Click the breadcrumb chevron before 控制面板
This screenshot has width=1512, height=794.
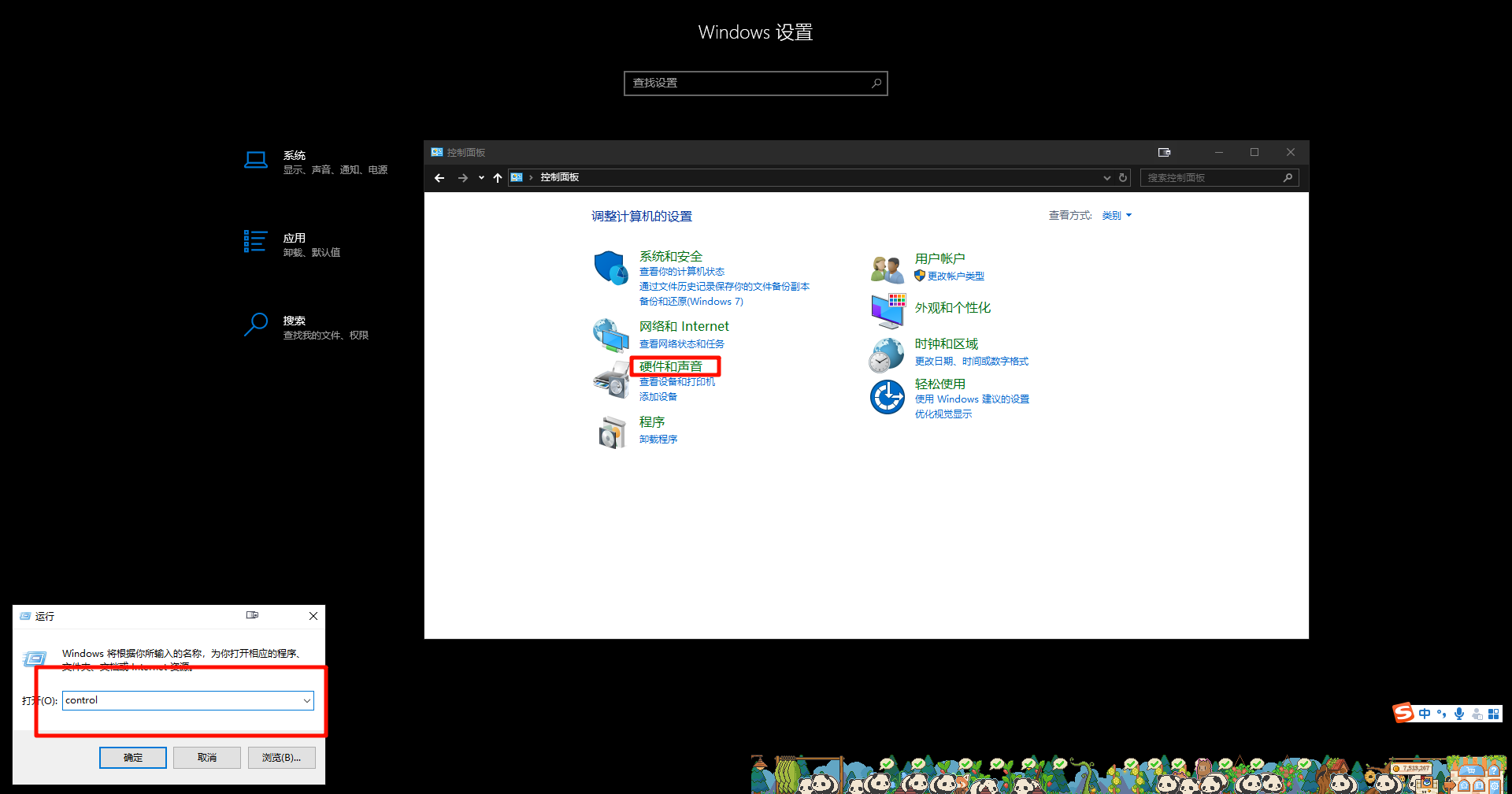(x=532, y=178)
